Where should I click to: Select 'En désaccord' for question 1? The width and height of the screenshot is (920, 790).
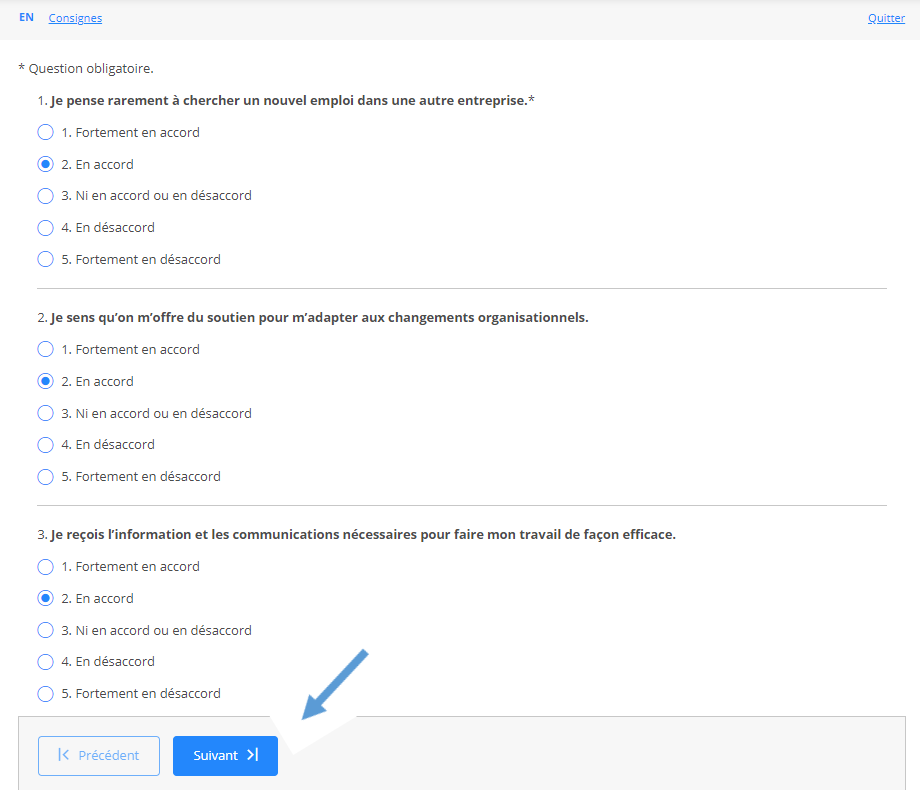(45, 228)
